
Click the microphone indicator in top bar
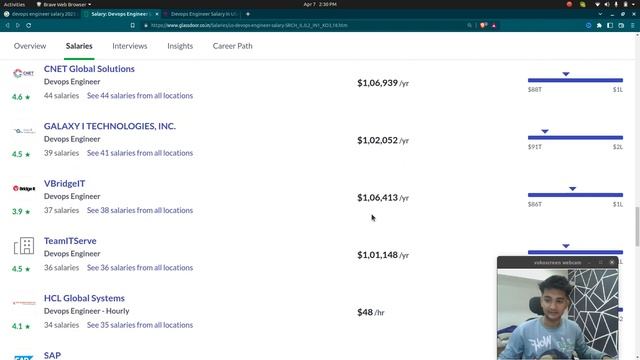click(x=616, y=4)
